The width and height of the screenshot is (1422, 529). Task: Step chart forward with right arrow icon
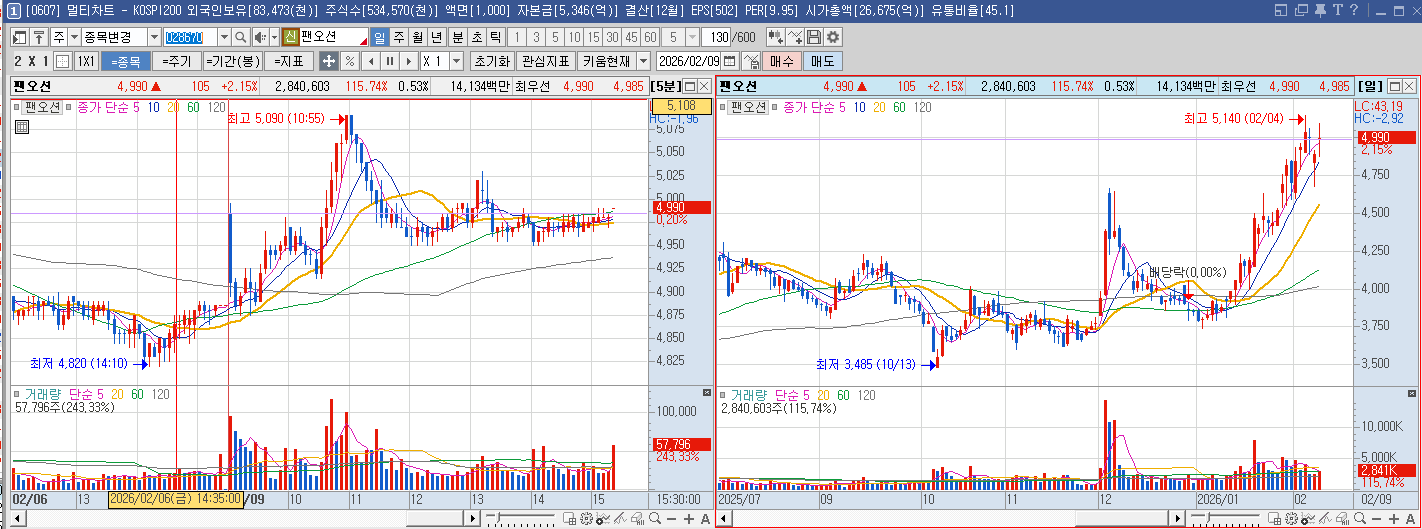coord(409,61)
